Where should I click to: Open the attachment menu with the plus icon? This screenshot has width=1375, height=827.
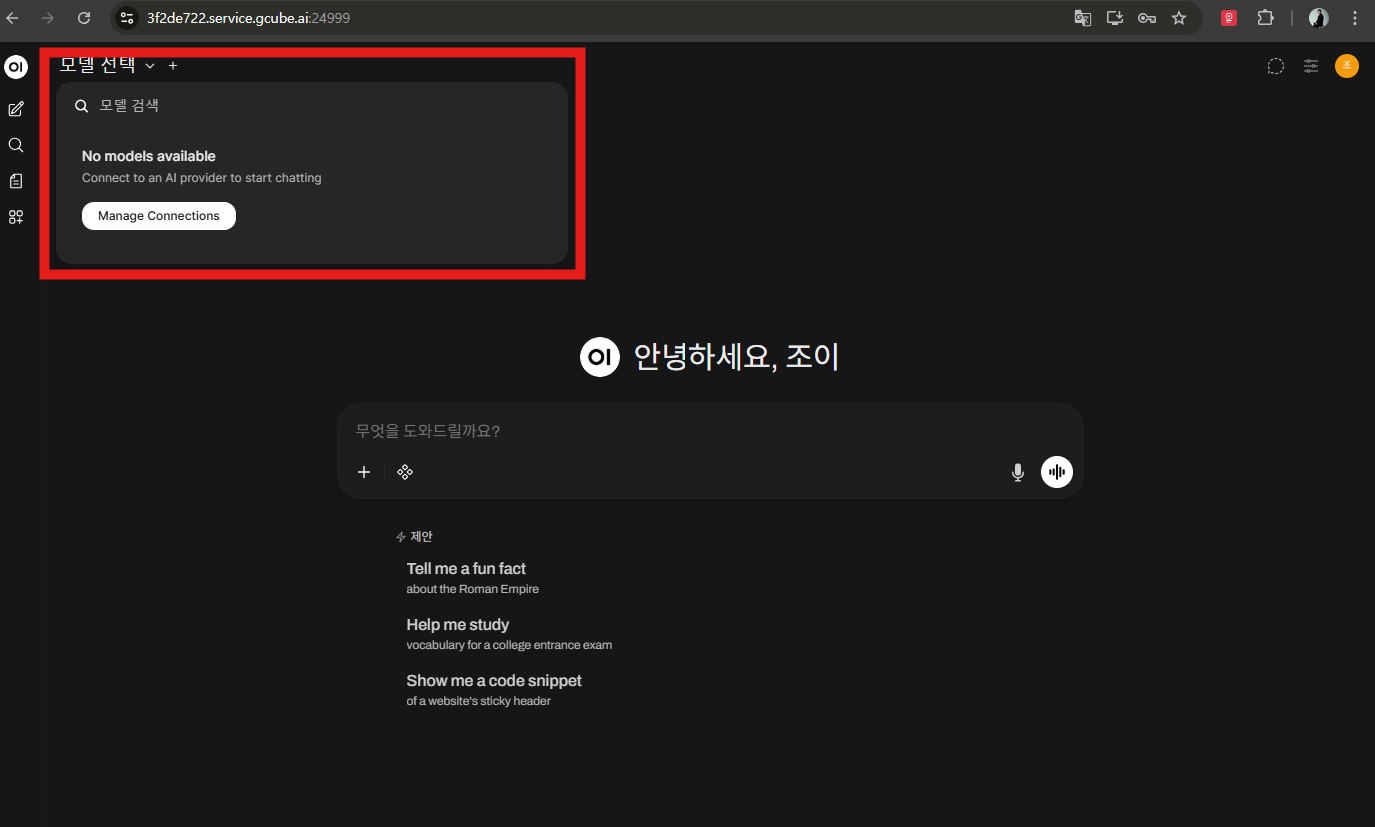tap(363, 471)
